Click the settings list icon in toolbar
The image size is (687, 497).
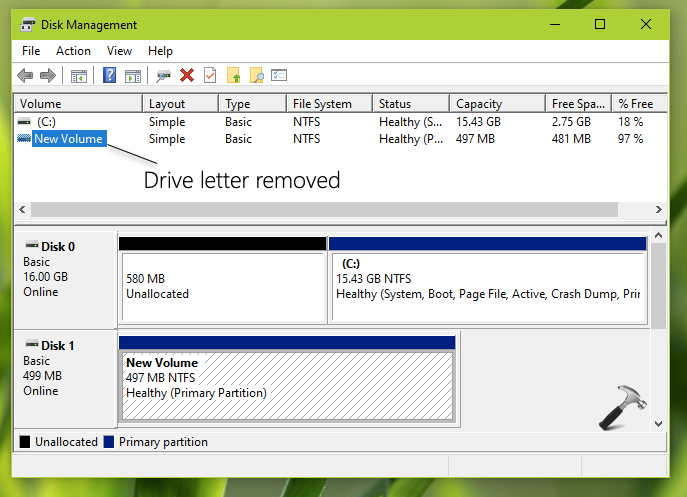pos(280,75)
